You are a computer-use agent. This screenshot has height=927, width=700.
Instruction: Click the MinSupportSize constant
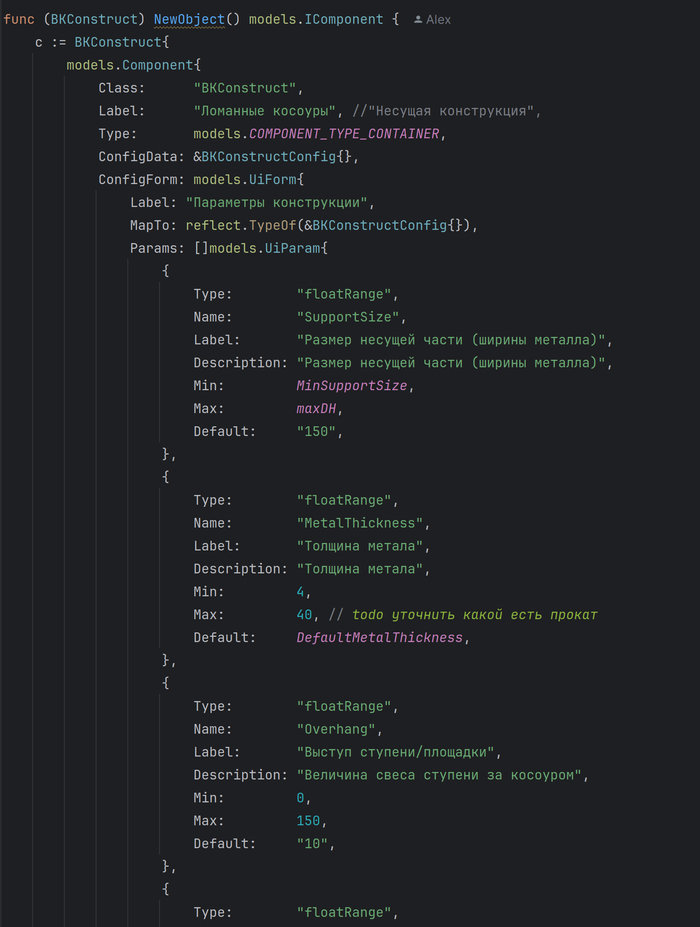[x=355, y=385]
